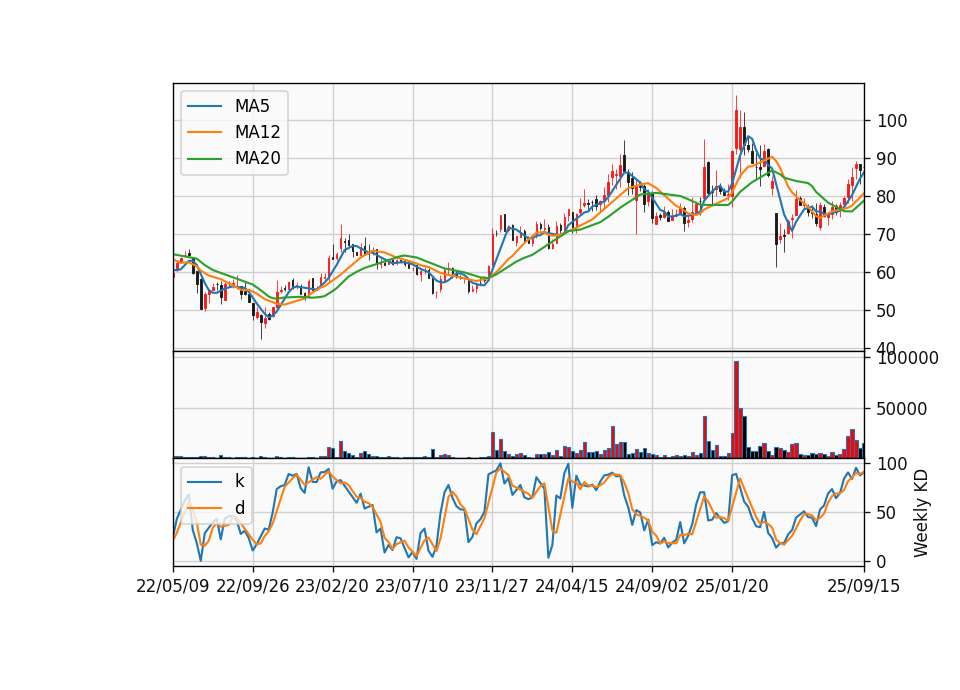Click the 24/09/02 date label
The image size is (960, 690).
[x=651, y=587]
